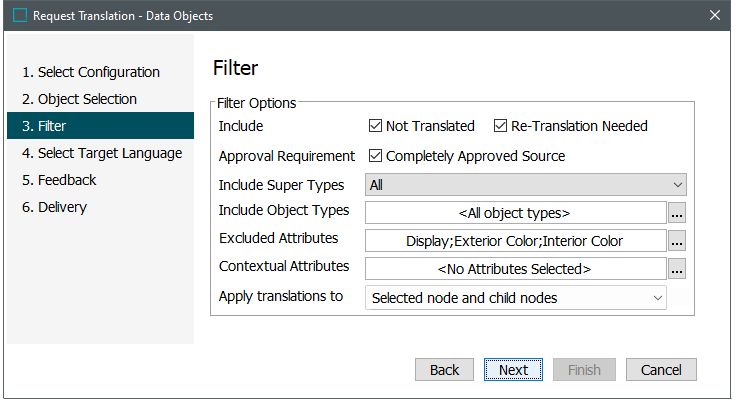Click the ellipsis button for Include Object Types
This screenshot has width=737, height=400.
coord(678,213)
